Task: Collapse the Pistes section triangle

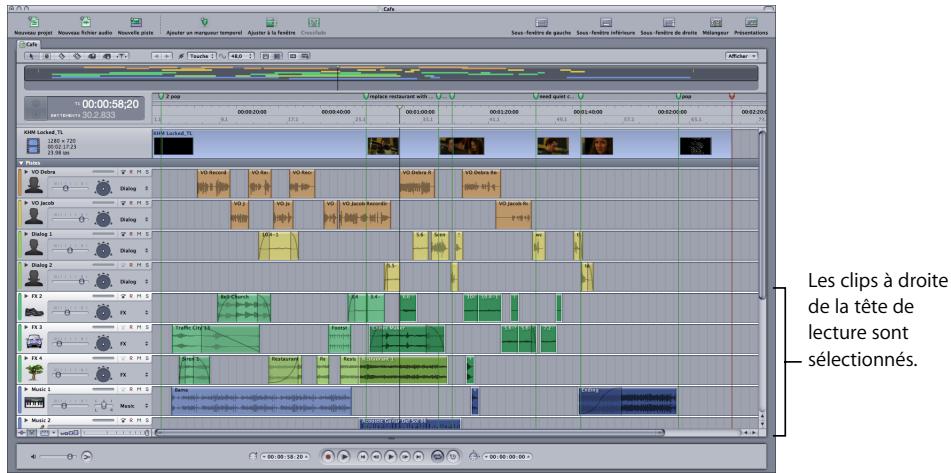Action: 19,163
